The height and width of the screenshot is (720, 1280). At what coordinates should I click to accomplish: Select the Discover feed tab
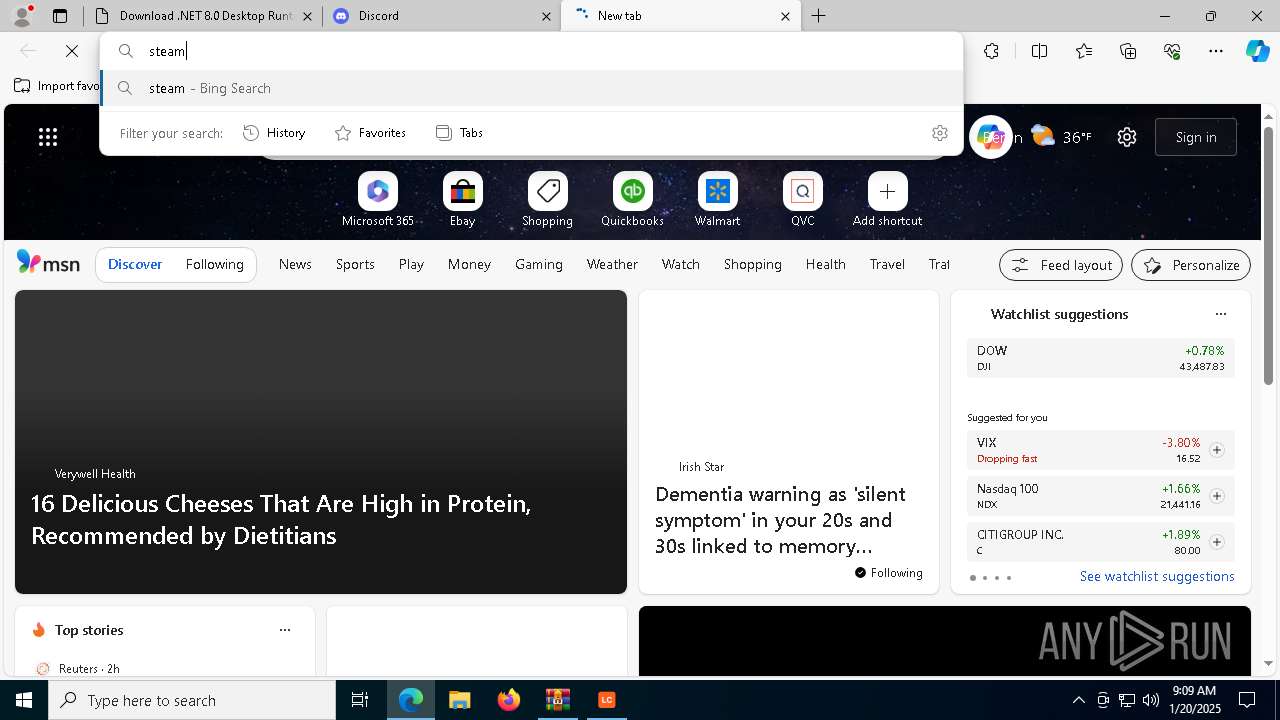coord(135,264)
